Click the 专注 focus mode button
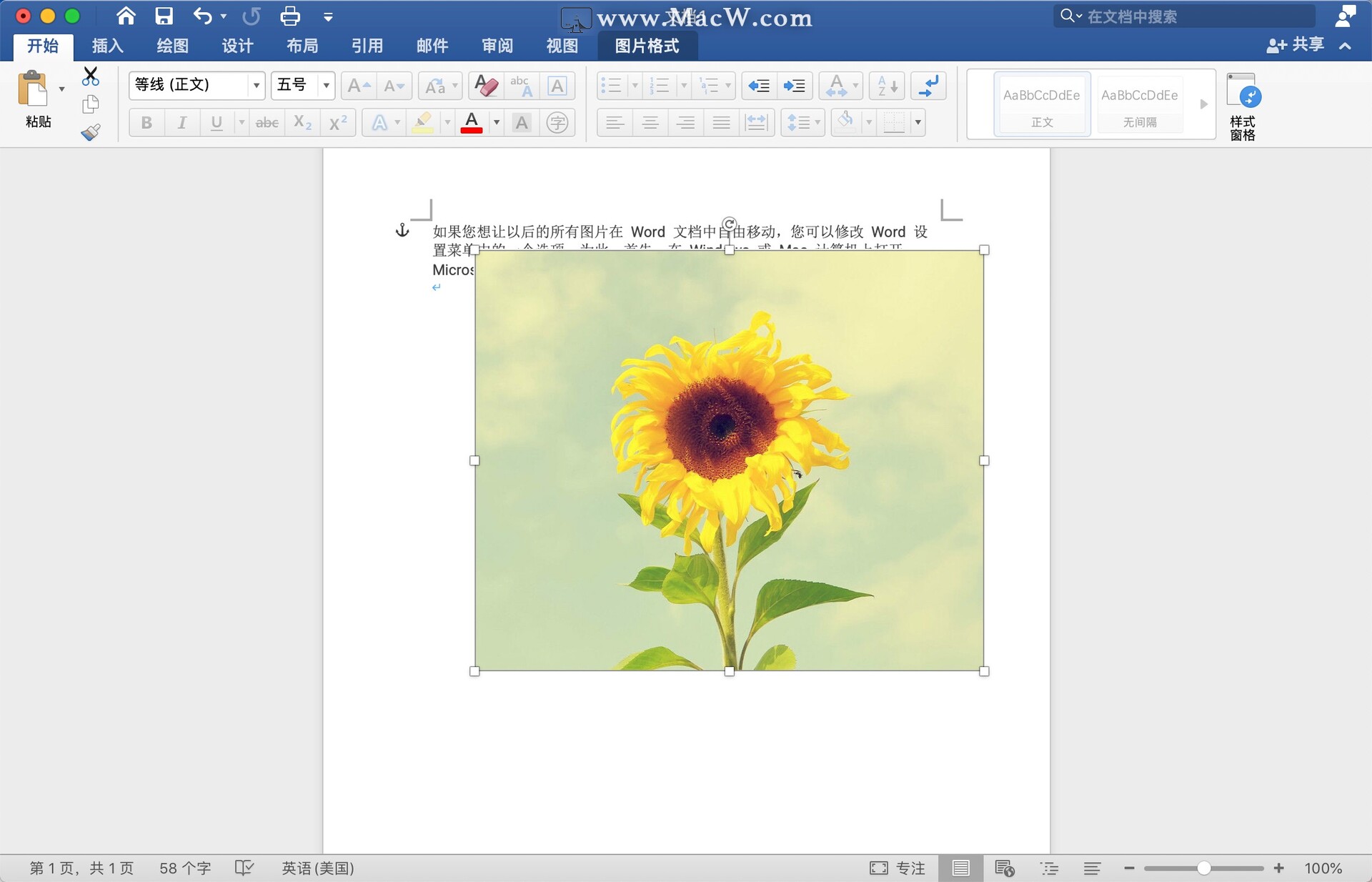 pos(898,868)
